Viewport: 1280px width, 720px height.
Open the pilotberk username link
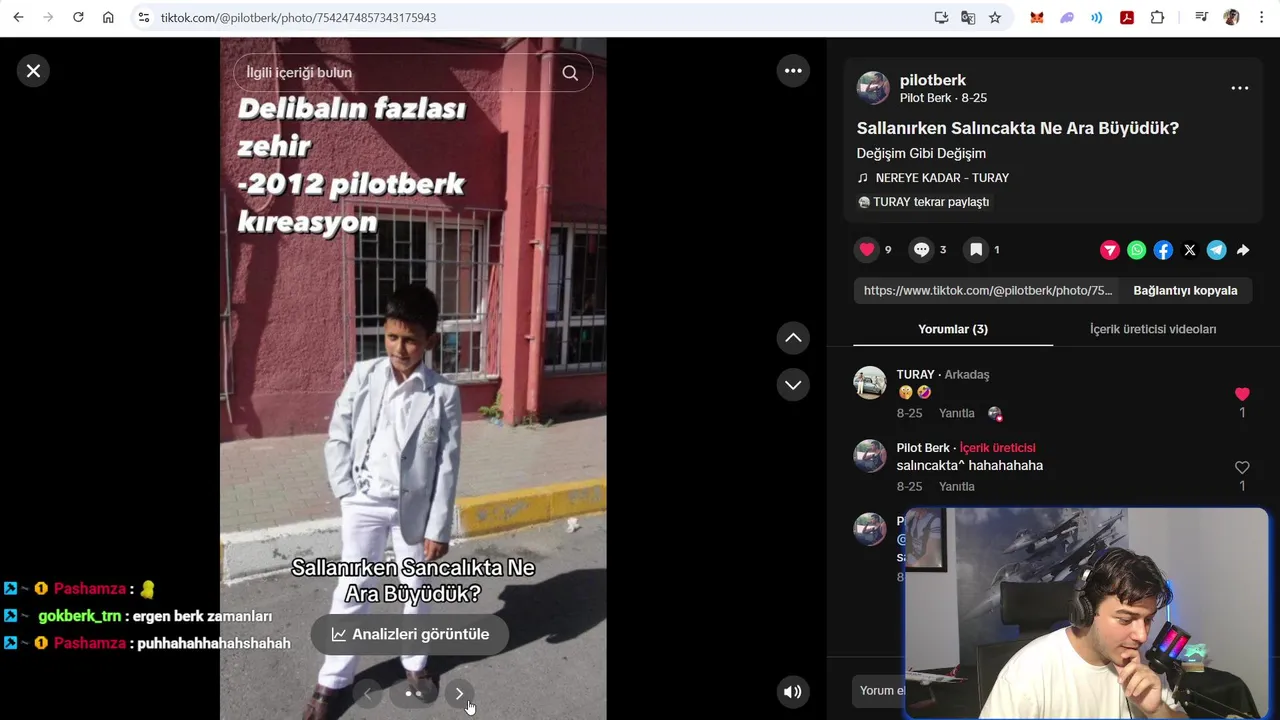tap(933, 80)
